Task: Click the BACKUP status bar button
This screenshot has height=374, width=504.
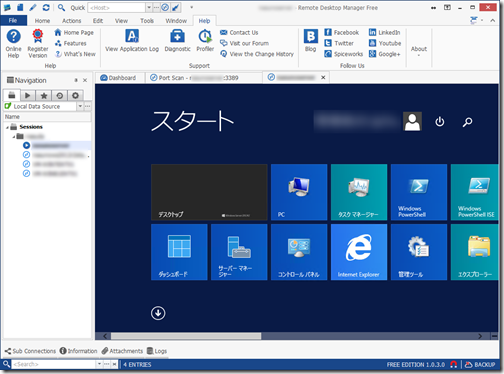Action: (480, 365)
